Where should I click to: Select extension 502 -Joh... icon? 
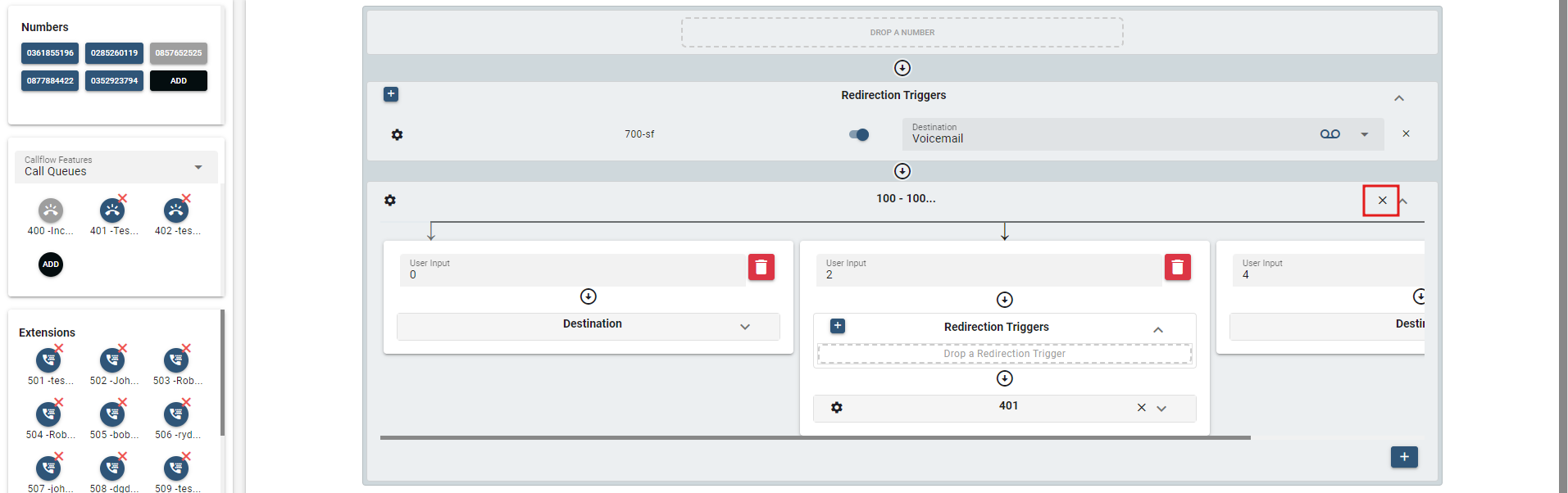112,360
